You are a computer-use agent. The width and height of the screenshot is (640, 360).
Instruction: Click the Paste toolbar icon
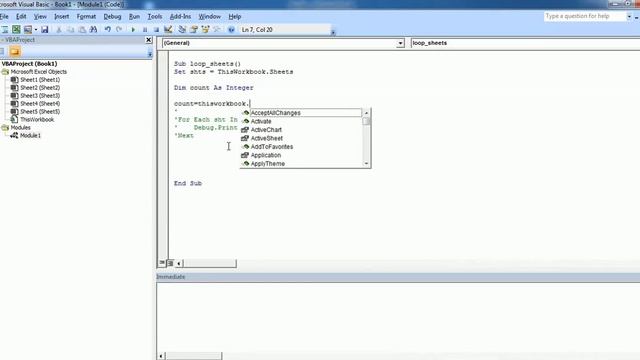pos(82,29)
